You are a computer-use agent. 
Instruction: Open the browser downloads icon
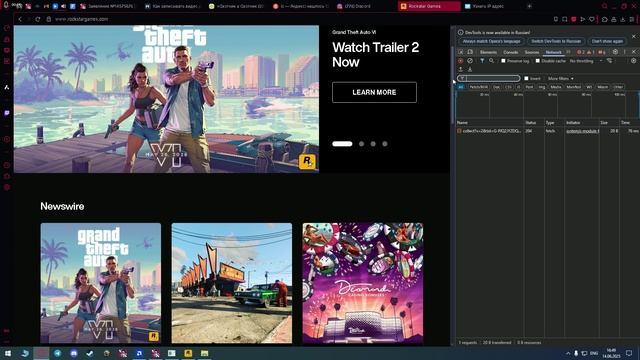[x=623, y=19]
